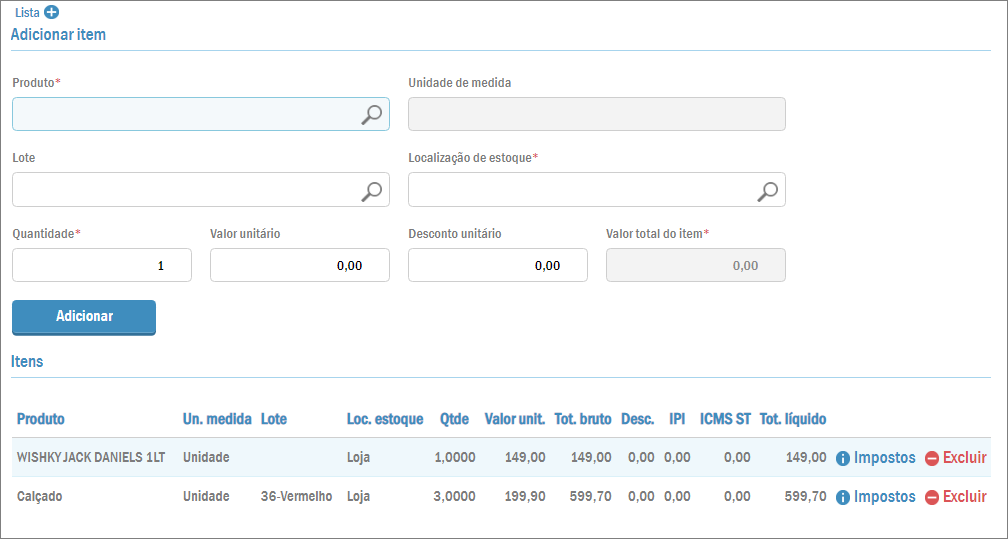The height and width of the screenshot is (539, 1008).
Task: Focus the Produto input field
Action: click(185, 115)
